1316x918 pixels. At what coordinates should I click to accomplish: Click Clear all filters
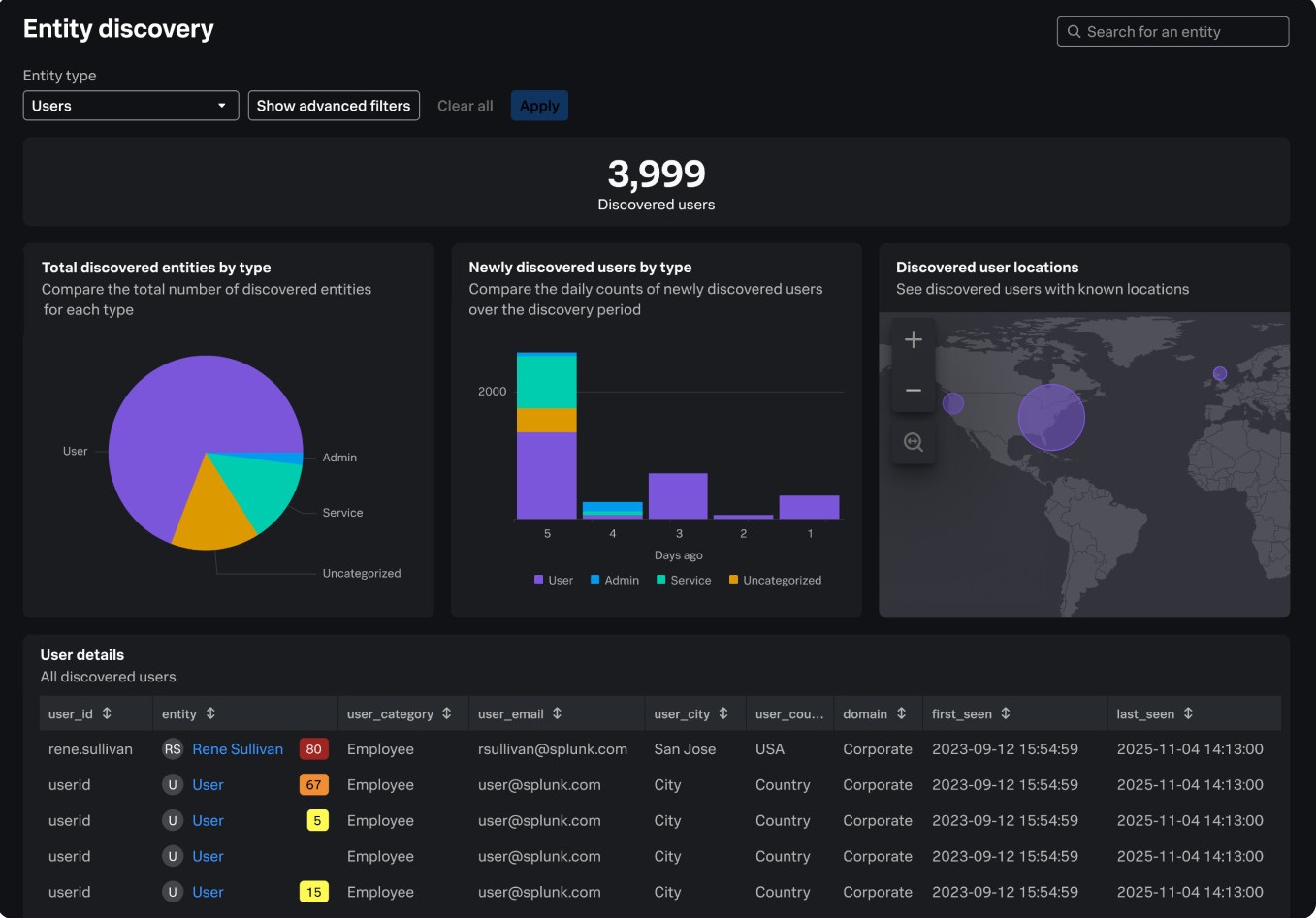click(465, 106)
